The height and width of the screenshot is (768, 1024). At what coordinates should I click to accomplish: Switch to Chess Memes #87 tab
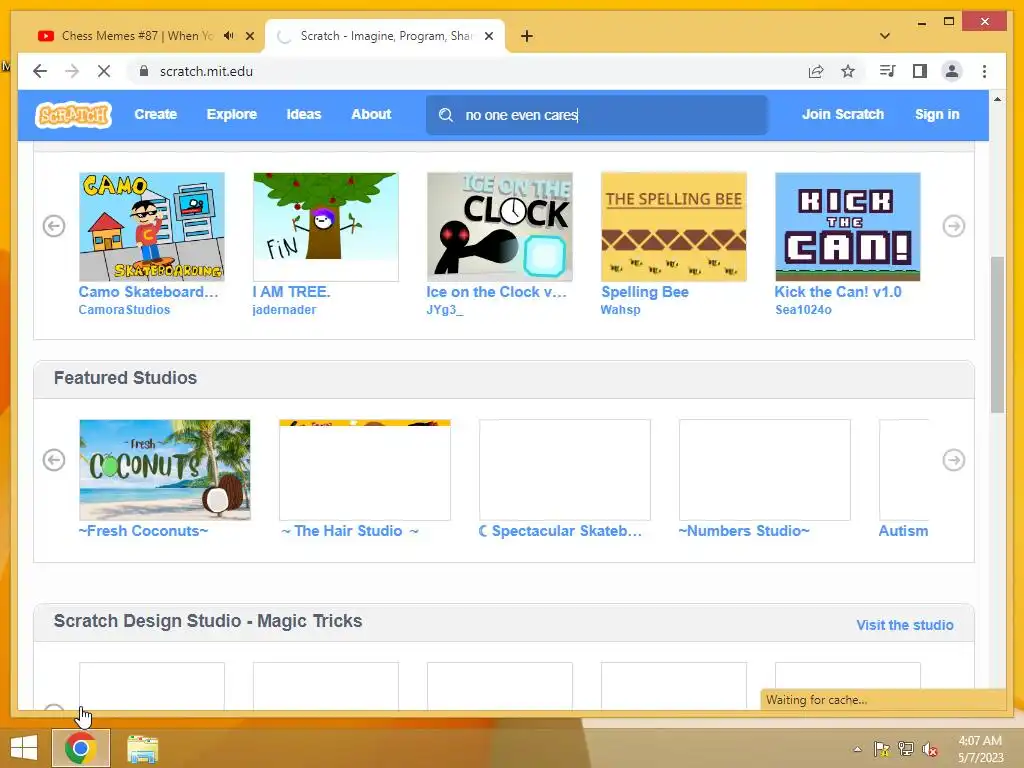[137, 36]
